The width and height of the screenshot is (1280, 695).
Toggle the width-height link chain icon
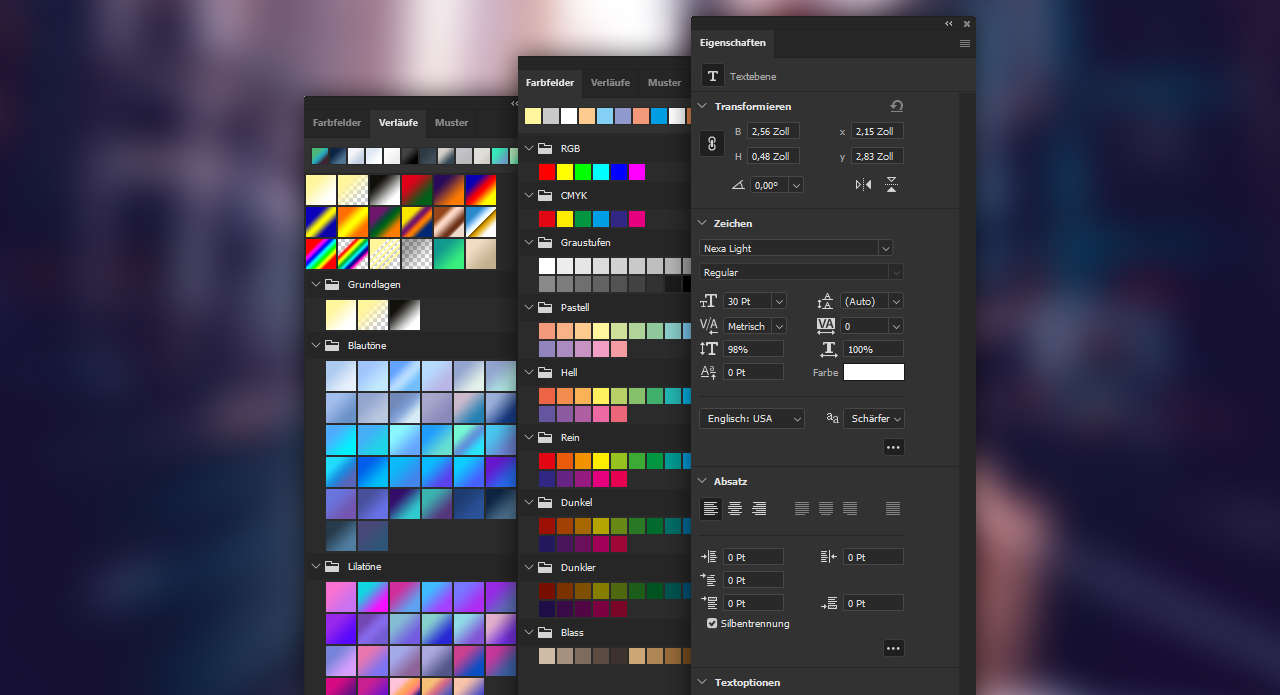coord(712,144)
